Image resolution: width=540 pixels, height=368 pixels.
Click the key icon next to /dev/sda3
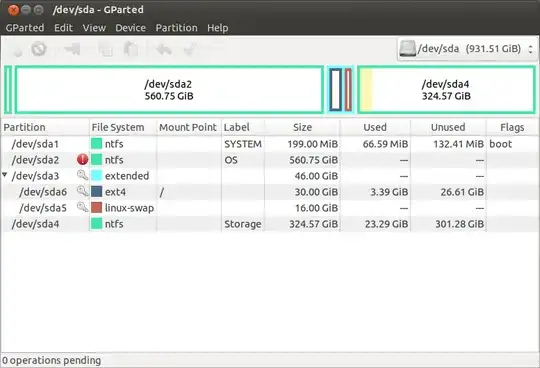pyautogui.click(x=83, y=176)
